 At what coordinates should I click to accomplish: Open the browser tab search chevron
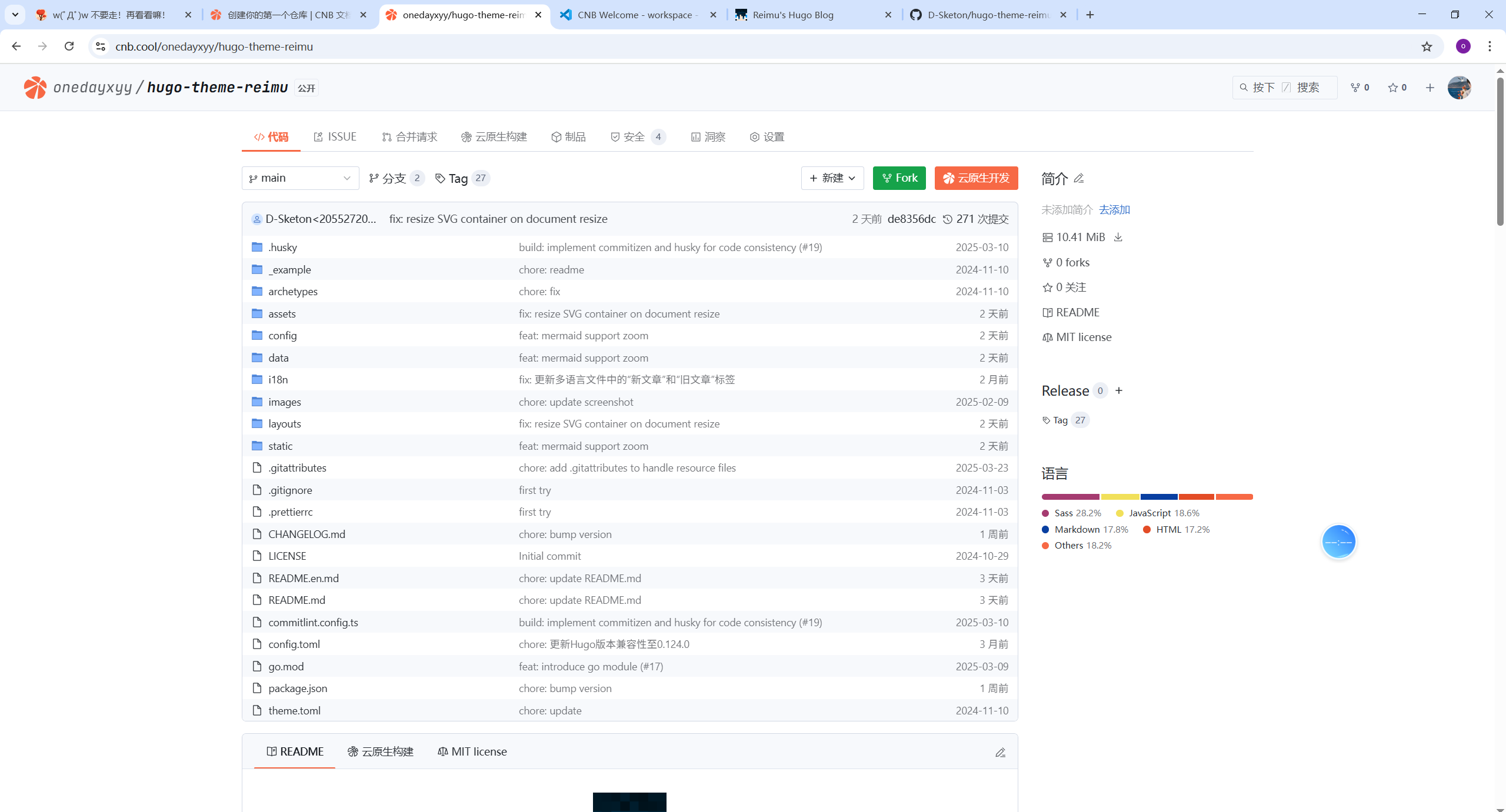15,15
